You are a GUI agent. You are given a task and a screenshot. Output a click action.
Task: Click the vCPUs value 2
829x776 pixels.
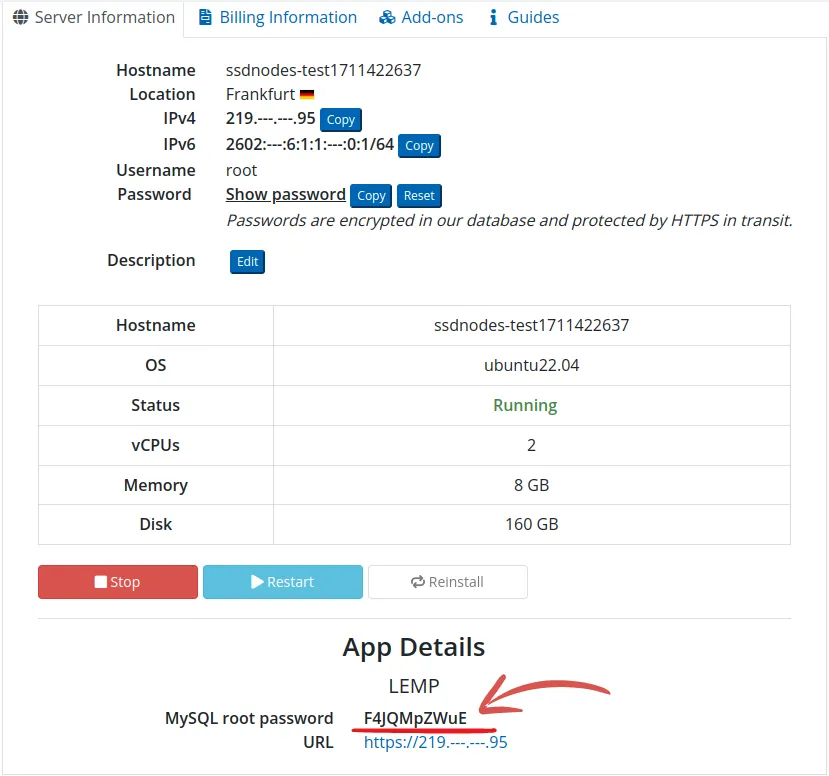pos(531,445)
